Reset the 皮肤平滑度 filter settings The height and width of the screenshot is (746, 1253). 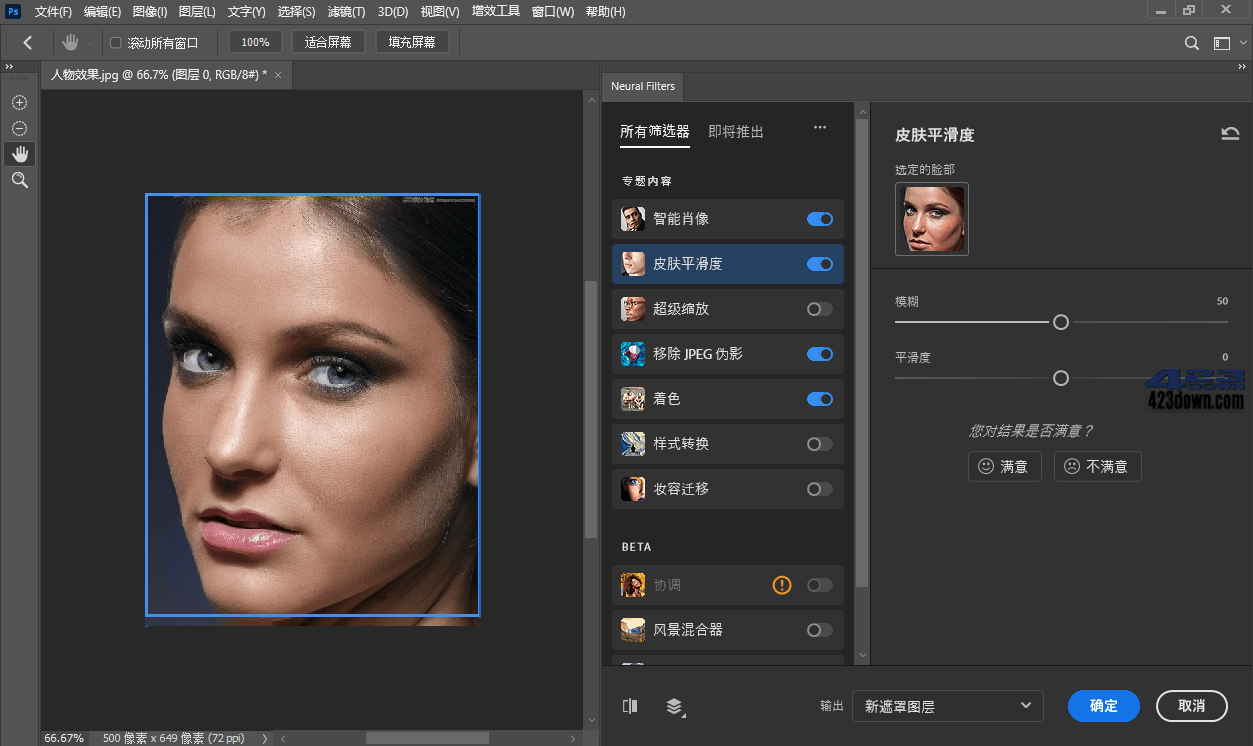(x=1230, y=133)
